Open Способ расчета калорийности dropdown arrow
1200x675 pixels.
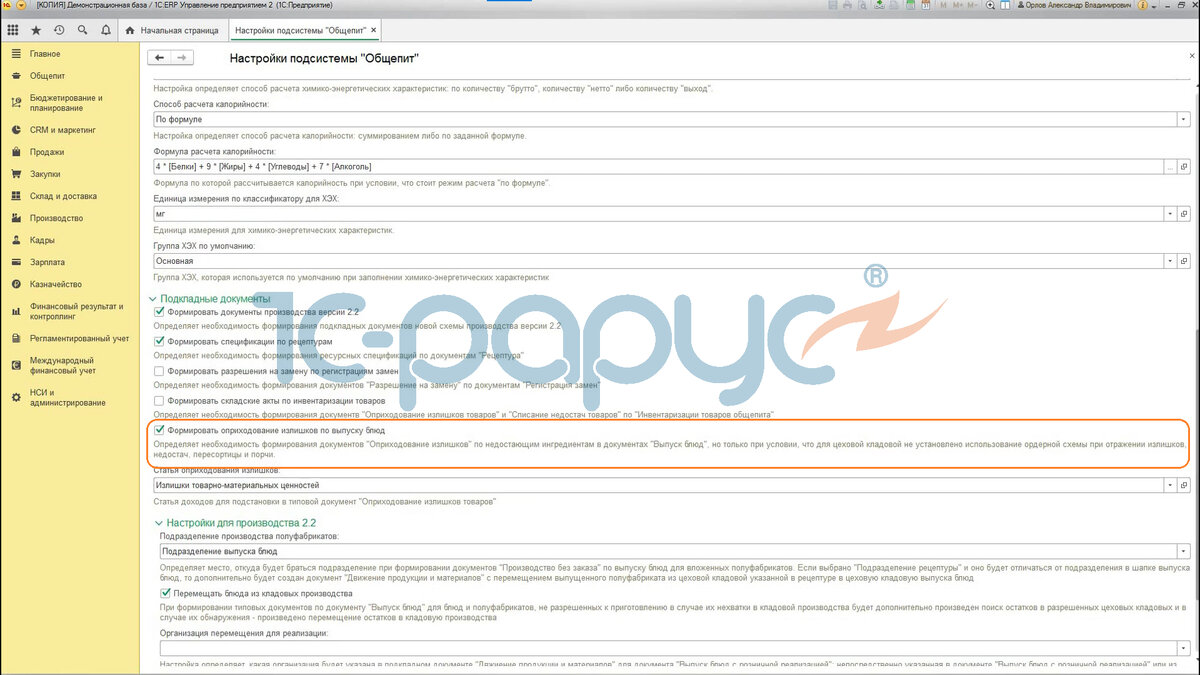[1184, 119]
